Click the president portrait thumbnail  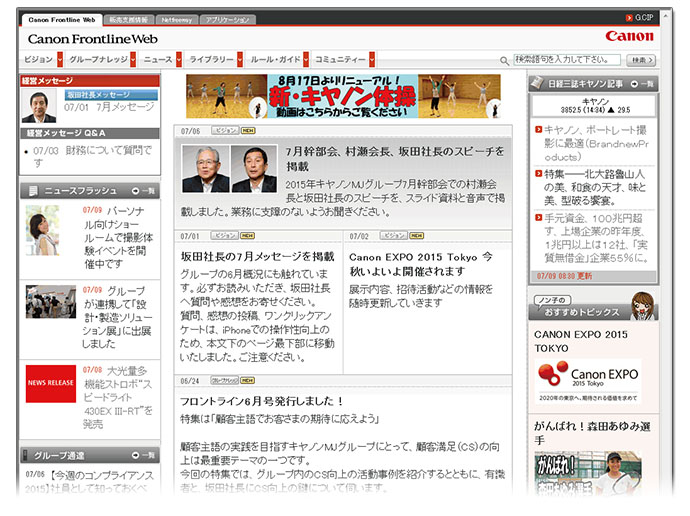(39, 106)
